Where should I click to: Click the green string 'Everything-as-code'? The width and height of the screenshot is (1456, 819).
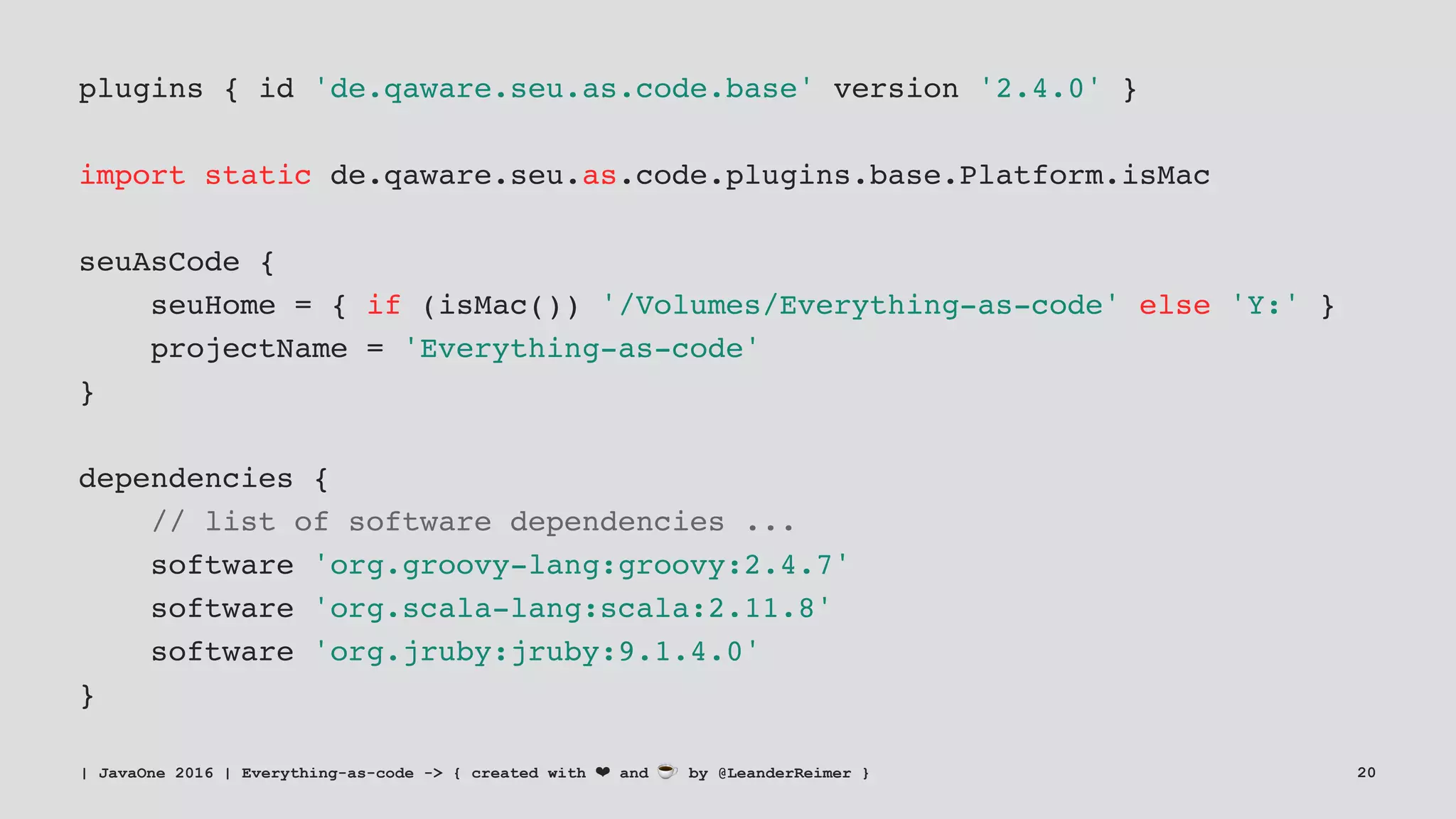[582, 349]
